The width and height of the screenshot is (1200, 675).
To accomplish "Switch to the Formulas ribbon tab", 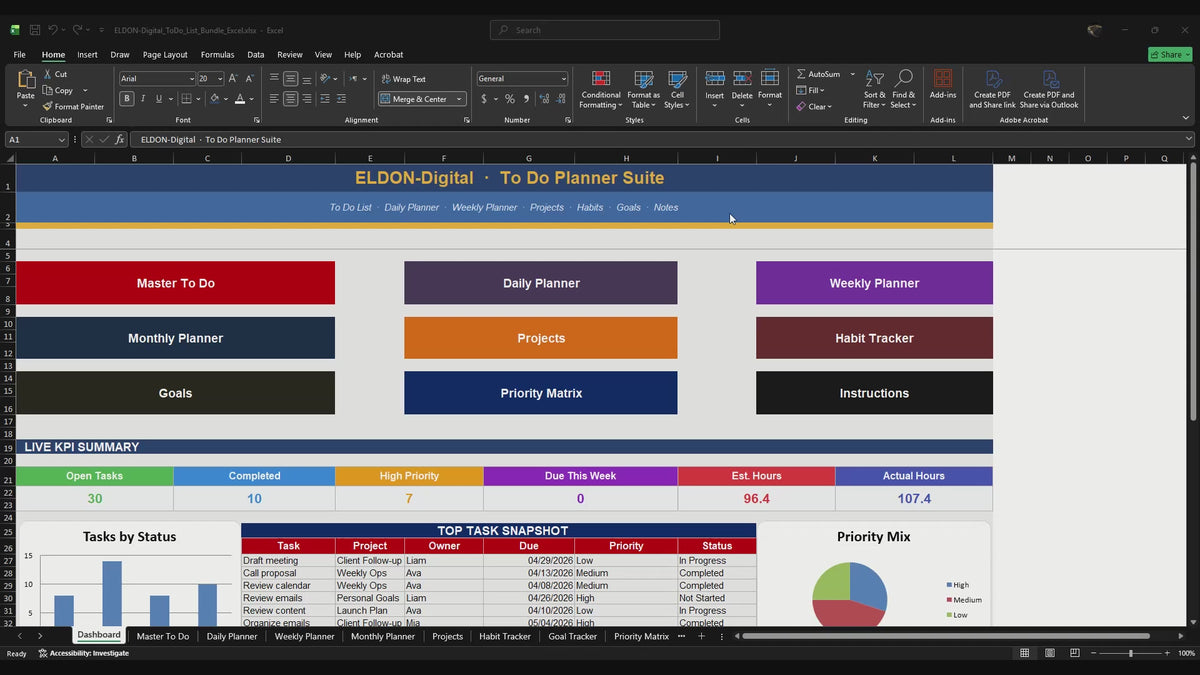I will pyautogui.click(x=217, y=55).
